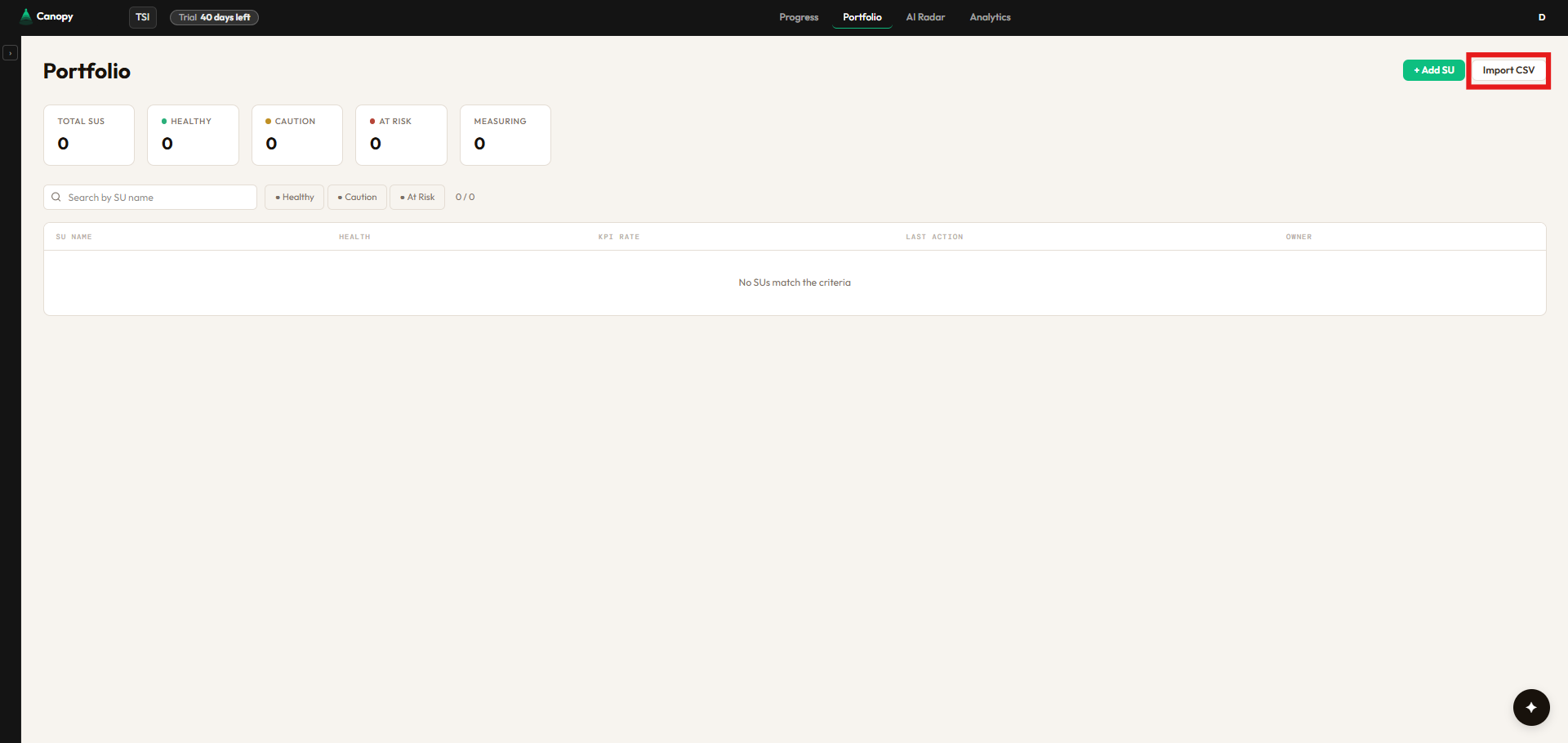The height and width of the screenshot is (743, 1568).
Task: Sort by OWNER column header
Action: 1298,237
